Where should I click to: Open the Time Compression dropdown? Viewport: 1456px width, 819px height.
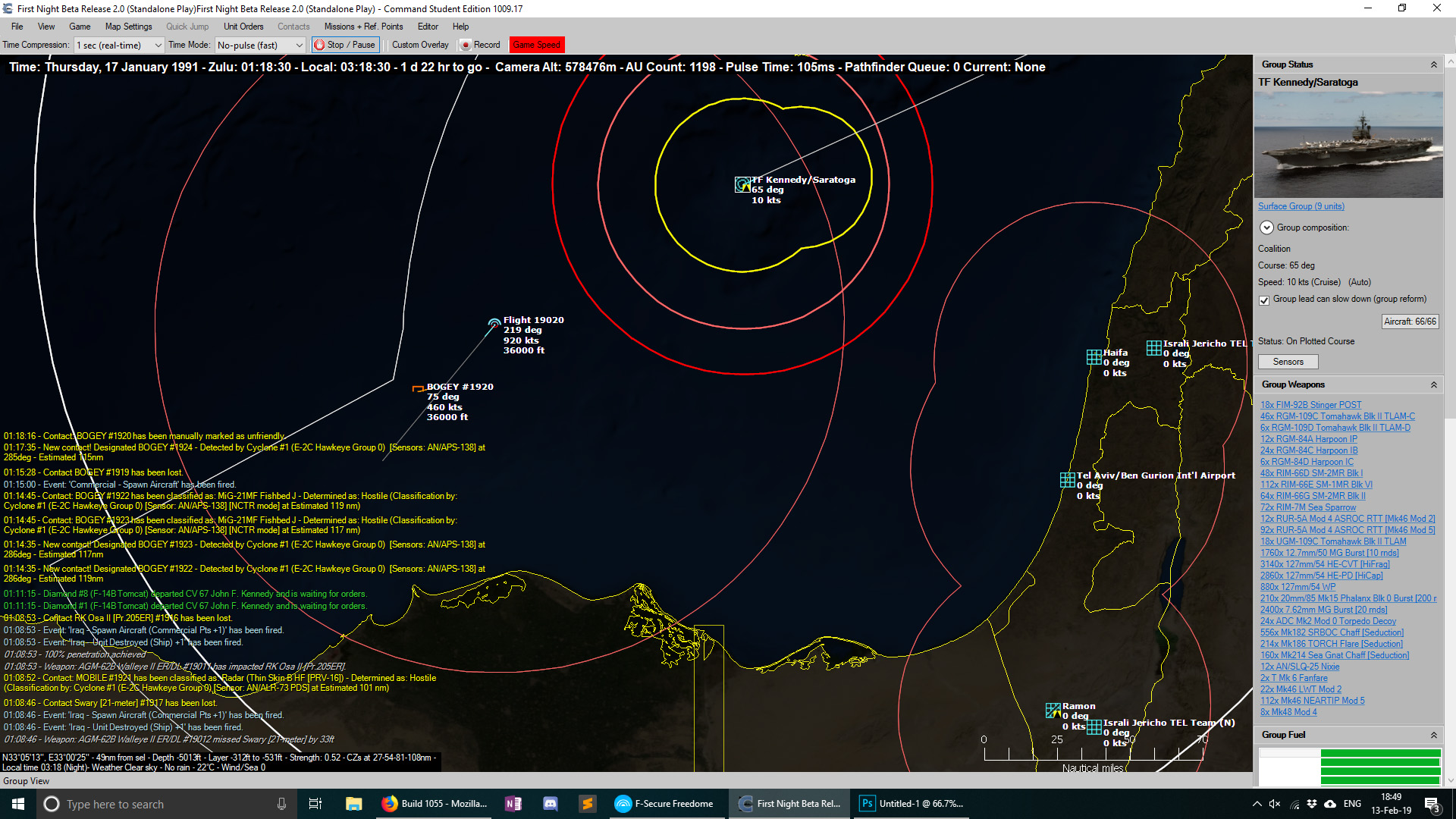pyautogui.click(x=157, y=45)
